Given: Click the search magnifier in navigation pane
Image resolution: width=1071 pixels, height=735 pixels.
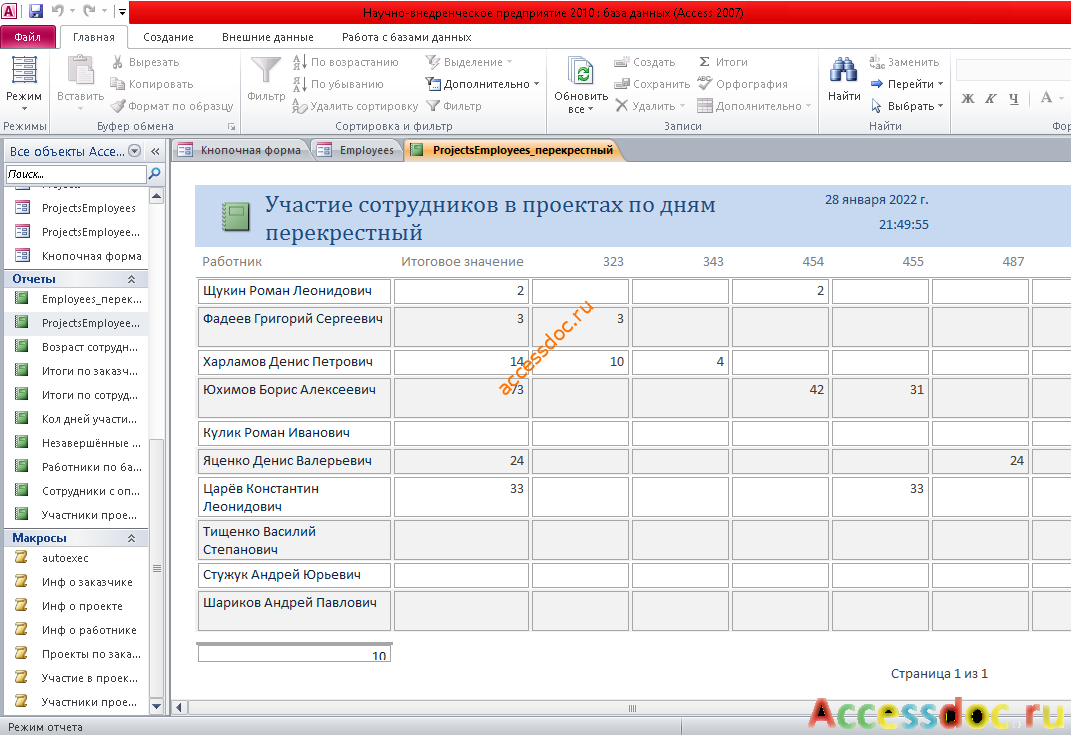Looking at the screenshot, I should point(155,174).
